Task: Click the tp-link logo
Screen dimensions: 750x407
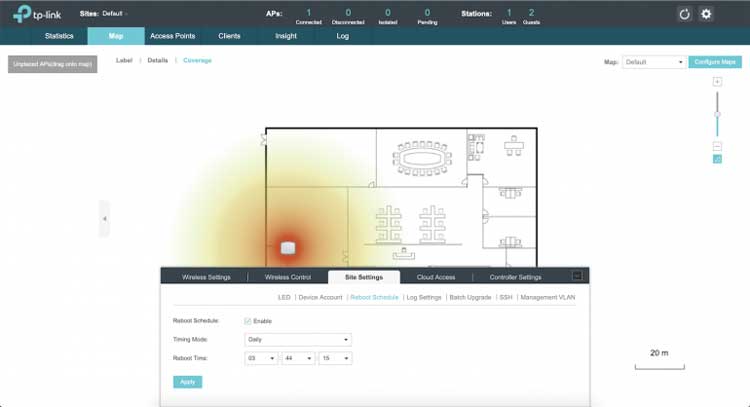Action: point(36,14)
